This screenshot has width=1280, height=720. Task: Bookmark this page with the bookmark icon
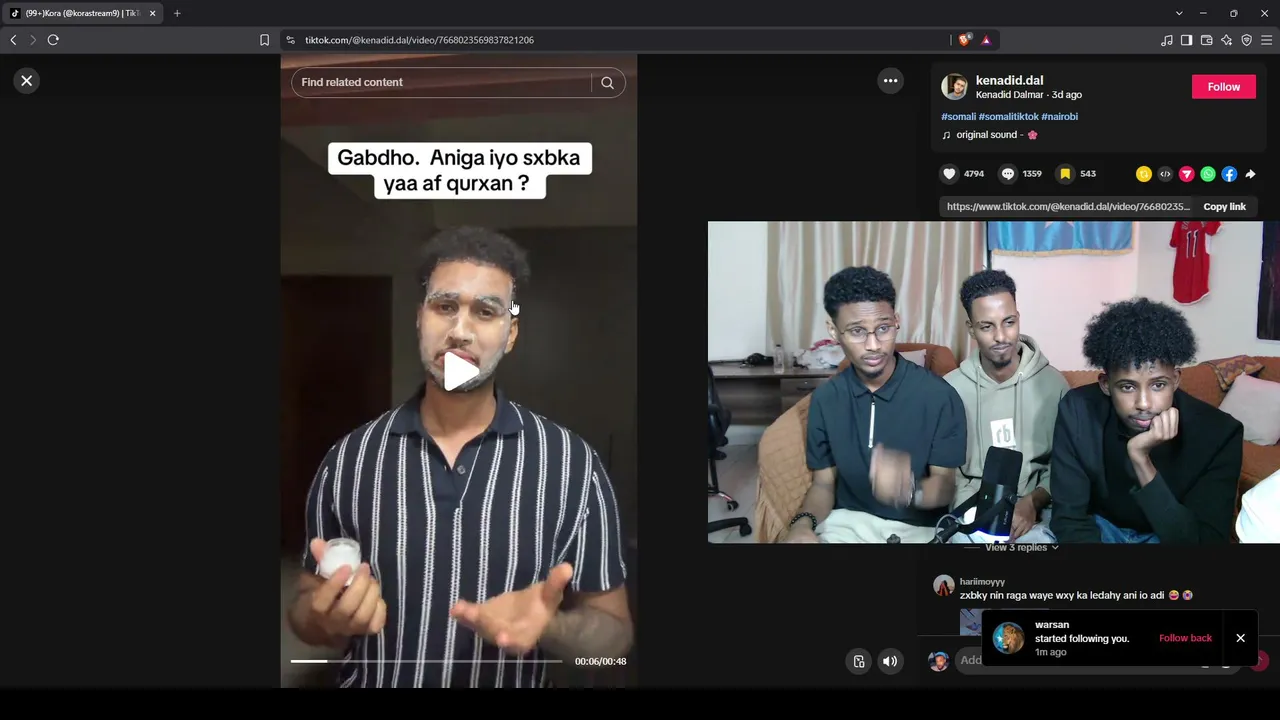point(264,40)
